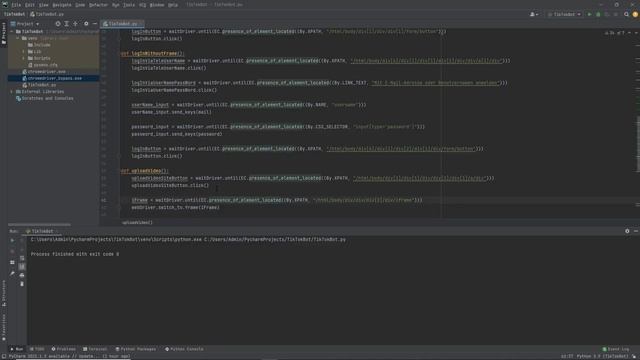Open the Window menu
The image size is (640, 360).
157,5
